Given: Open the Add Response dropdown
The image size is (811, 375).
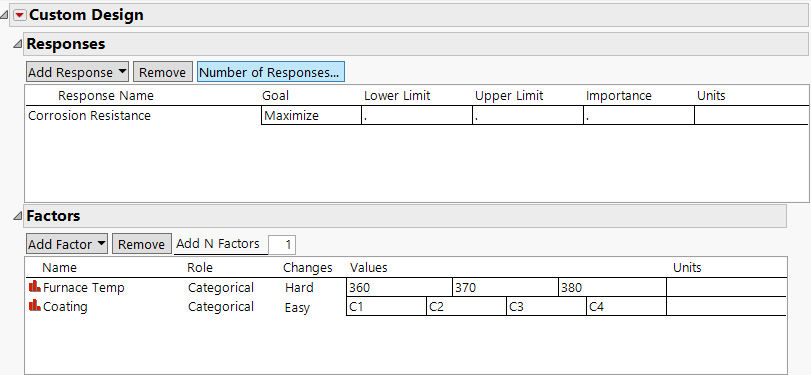Looking at the screenshot, I should 78,72.
